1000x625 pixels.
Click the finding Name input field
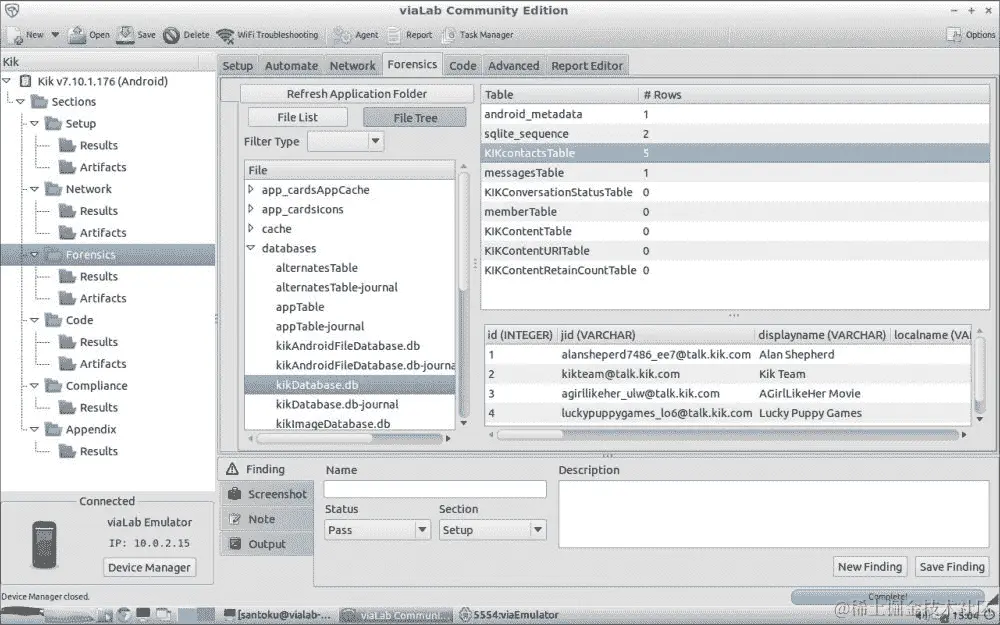tap(435, 489)
